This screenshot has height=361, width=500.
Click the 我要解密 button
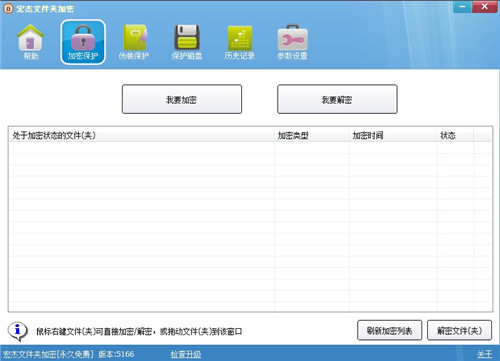click(x=337, y=99)
